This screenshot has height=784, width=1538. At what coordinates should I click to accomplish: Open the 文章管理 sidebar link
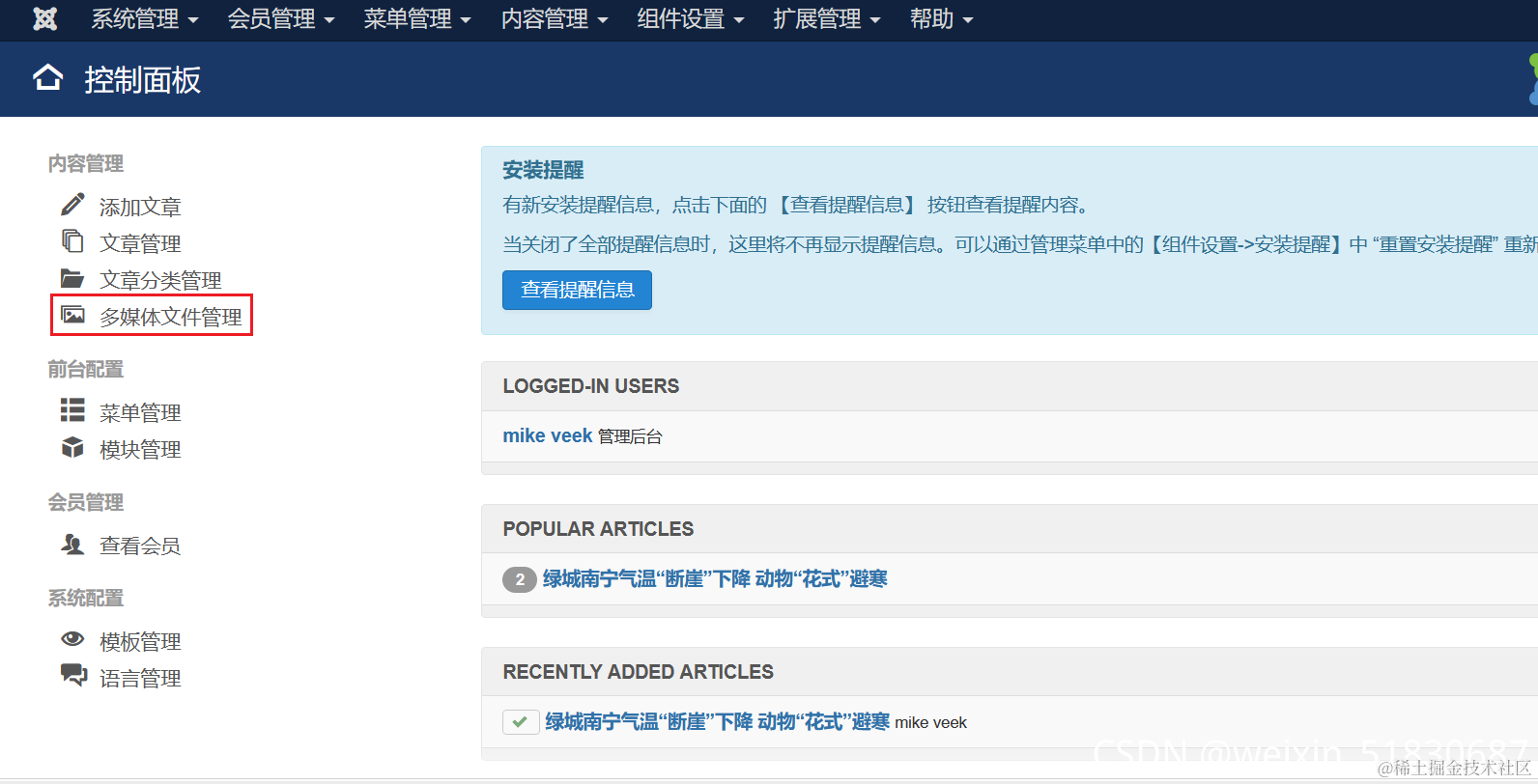tap(140, 243)
